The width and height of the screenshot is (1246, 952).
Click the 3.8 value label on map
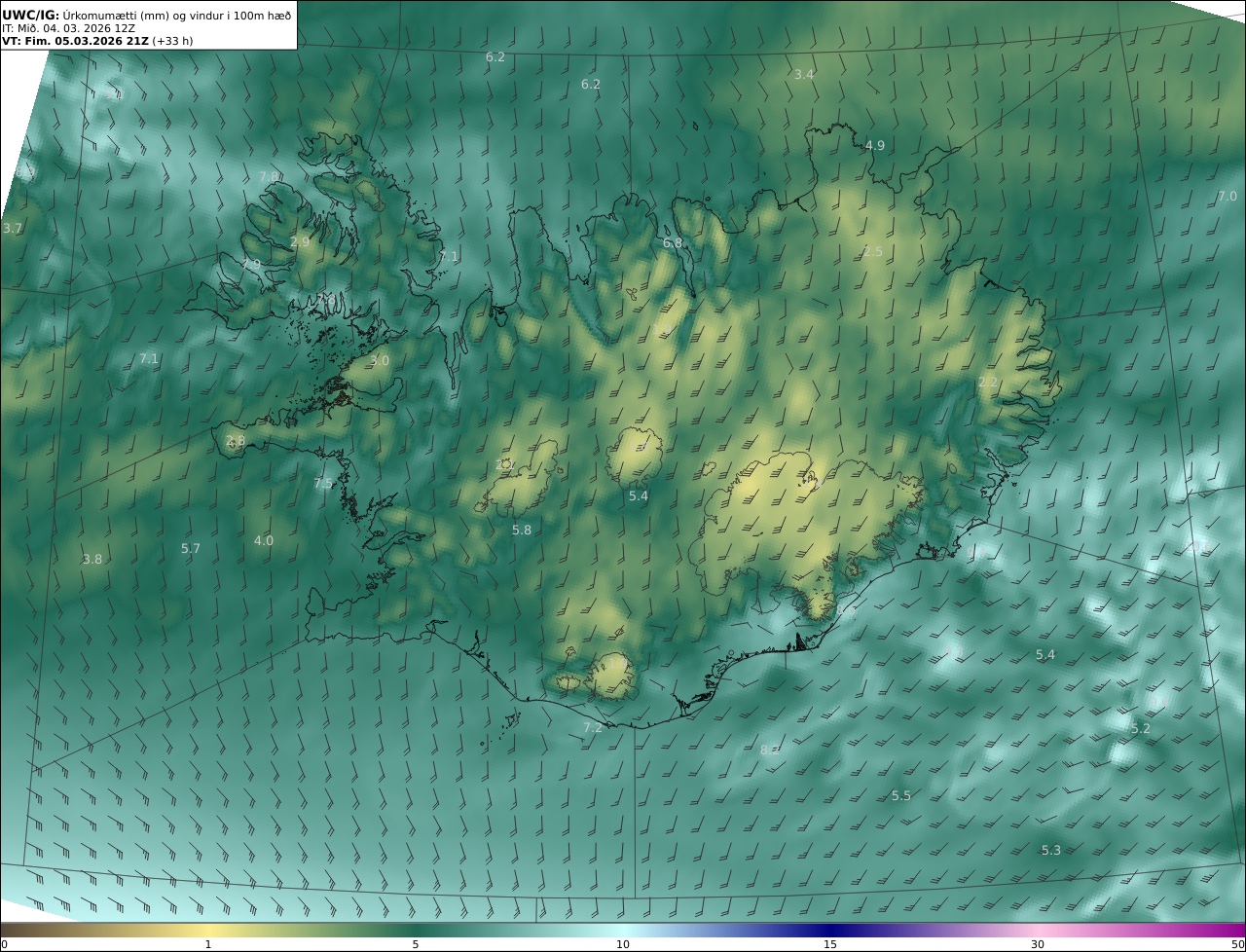[92, 560]
